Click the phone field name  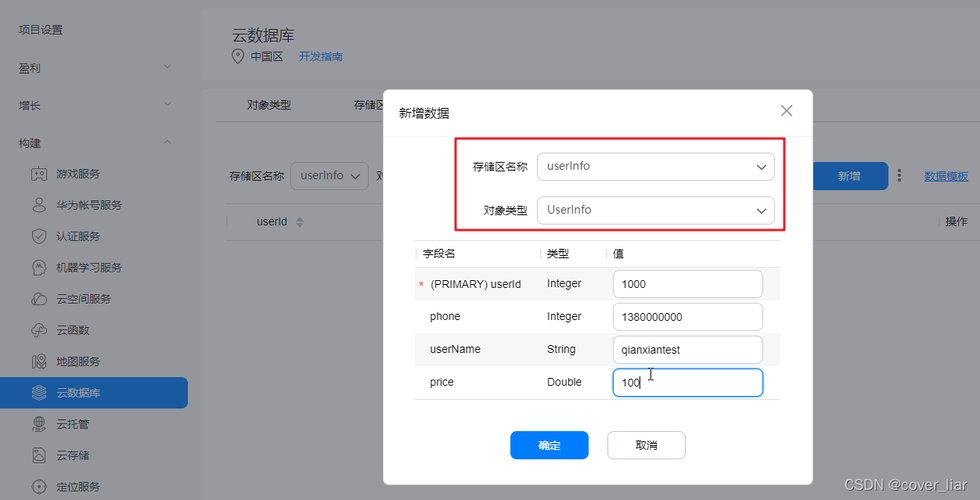click(x=445, y=316)
